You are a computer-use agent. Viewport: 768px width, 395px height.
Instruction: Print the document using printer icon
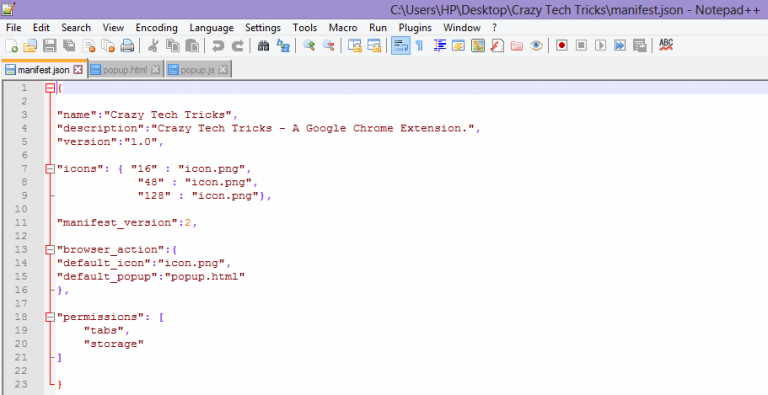tap(127, 46)
